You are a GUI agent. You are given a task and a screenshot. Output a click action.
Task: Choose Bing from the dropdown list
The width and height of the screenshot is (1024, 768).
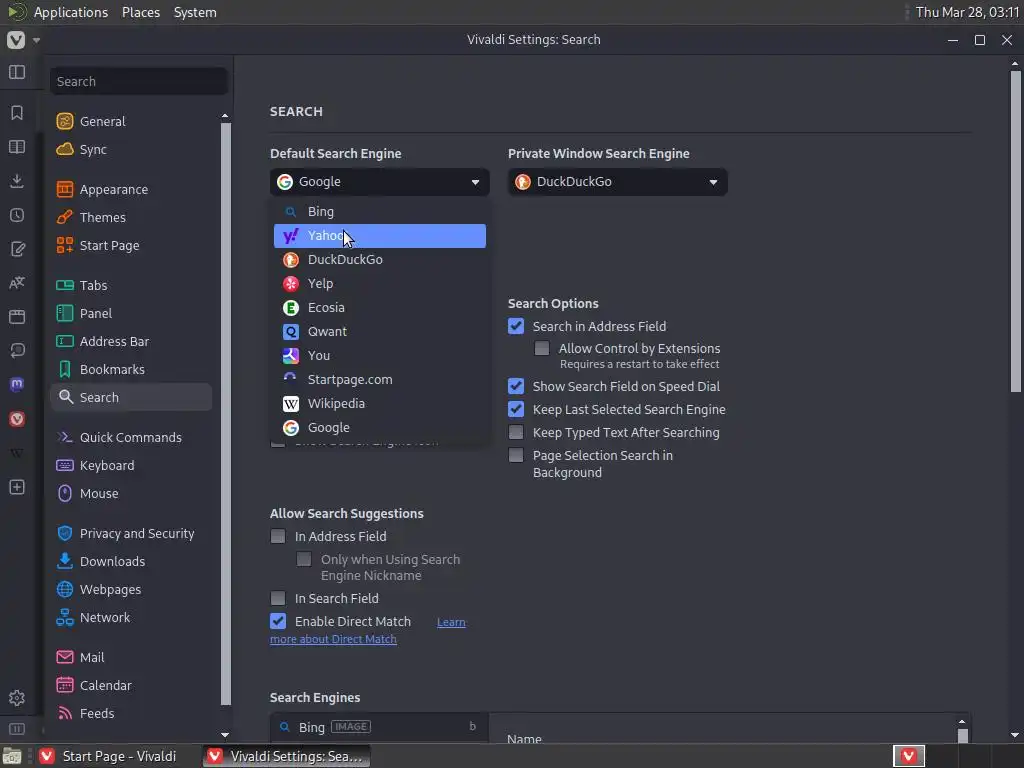click(379, 212)
